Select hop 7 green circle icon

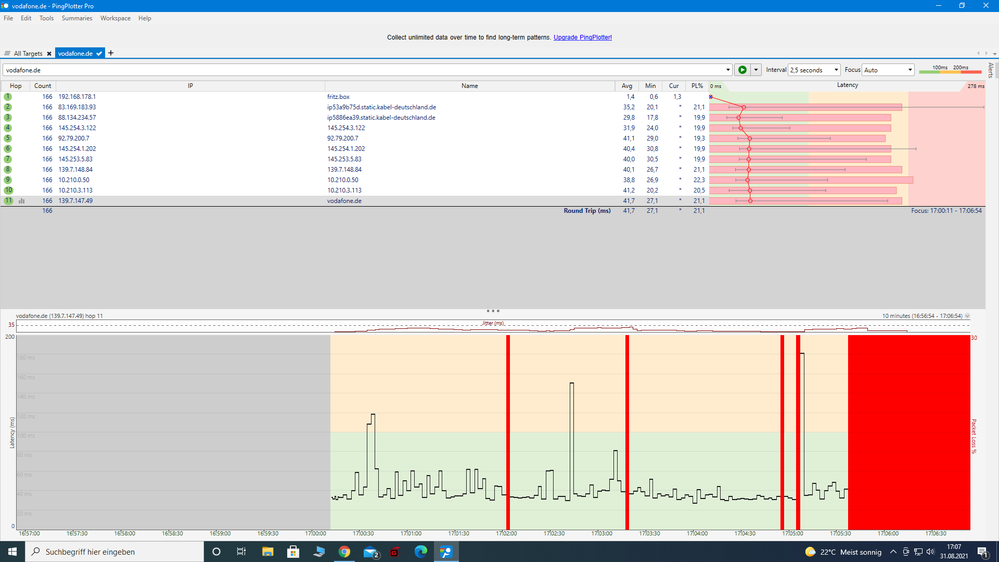(x=8, y=159)
